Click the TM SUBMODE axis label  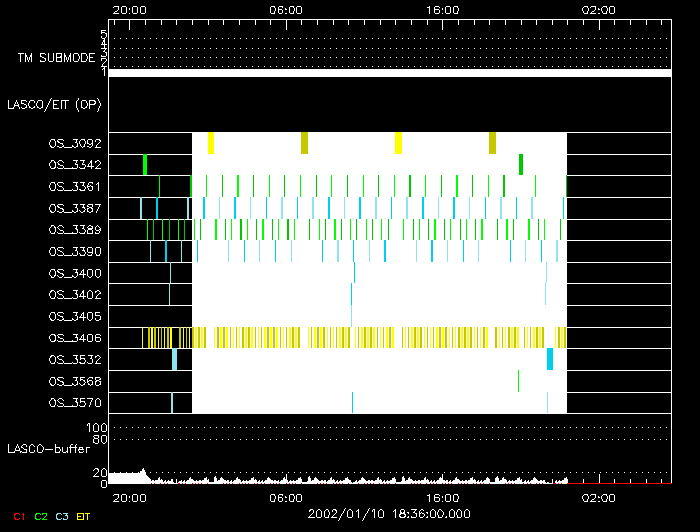[x=55, y=58]
